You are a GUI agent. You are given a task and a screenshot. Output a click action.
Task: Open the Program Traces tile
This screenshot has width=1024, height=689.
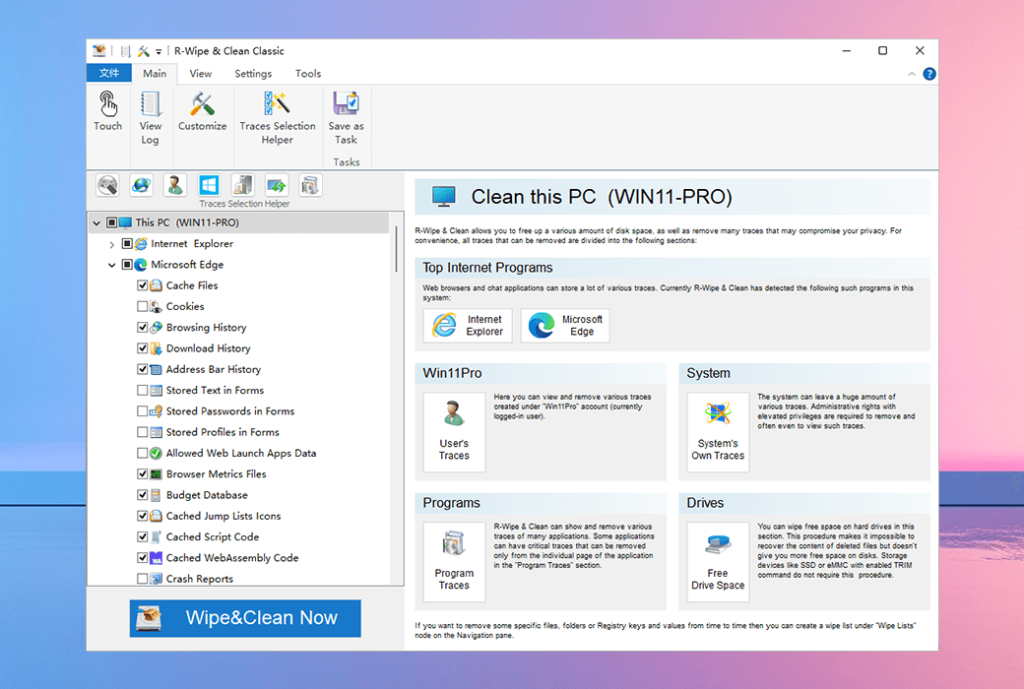coord(454,562)
